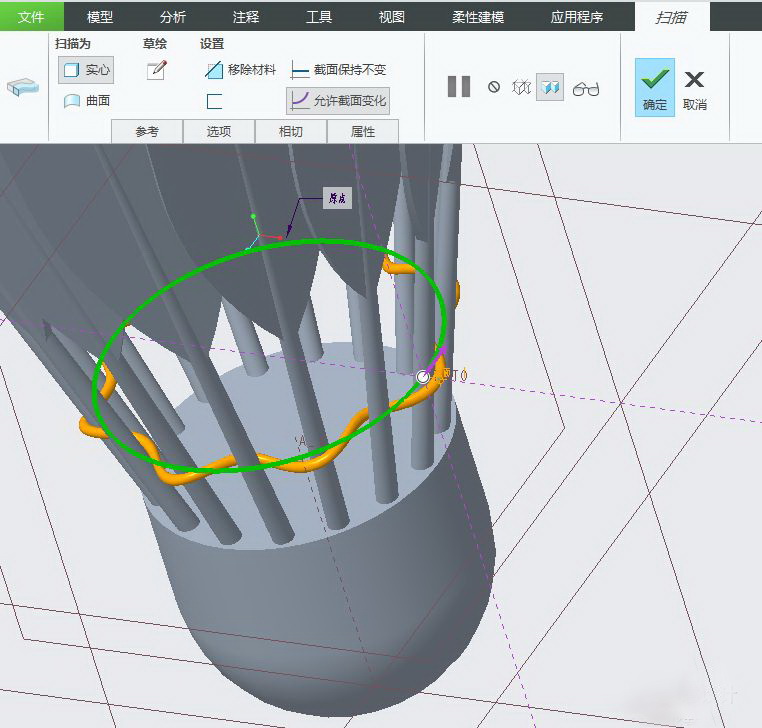Open the 文件 file menu
762x728 pixels.
tap(32, 17)
